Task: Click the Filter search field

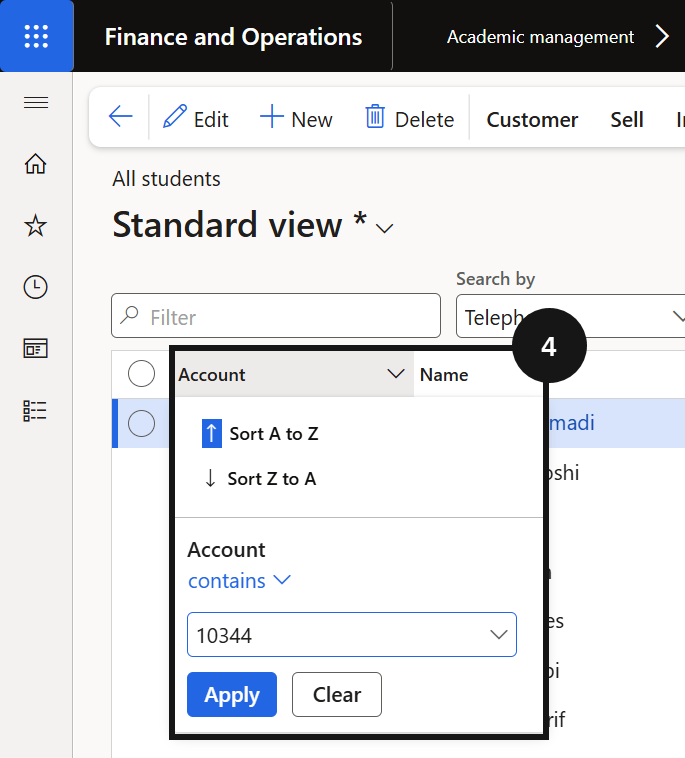Action: click(276, 316)
